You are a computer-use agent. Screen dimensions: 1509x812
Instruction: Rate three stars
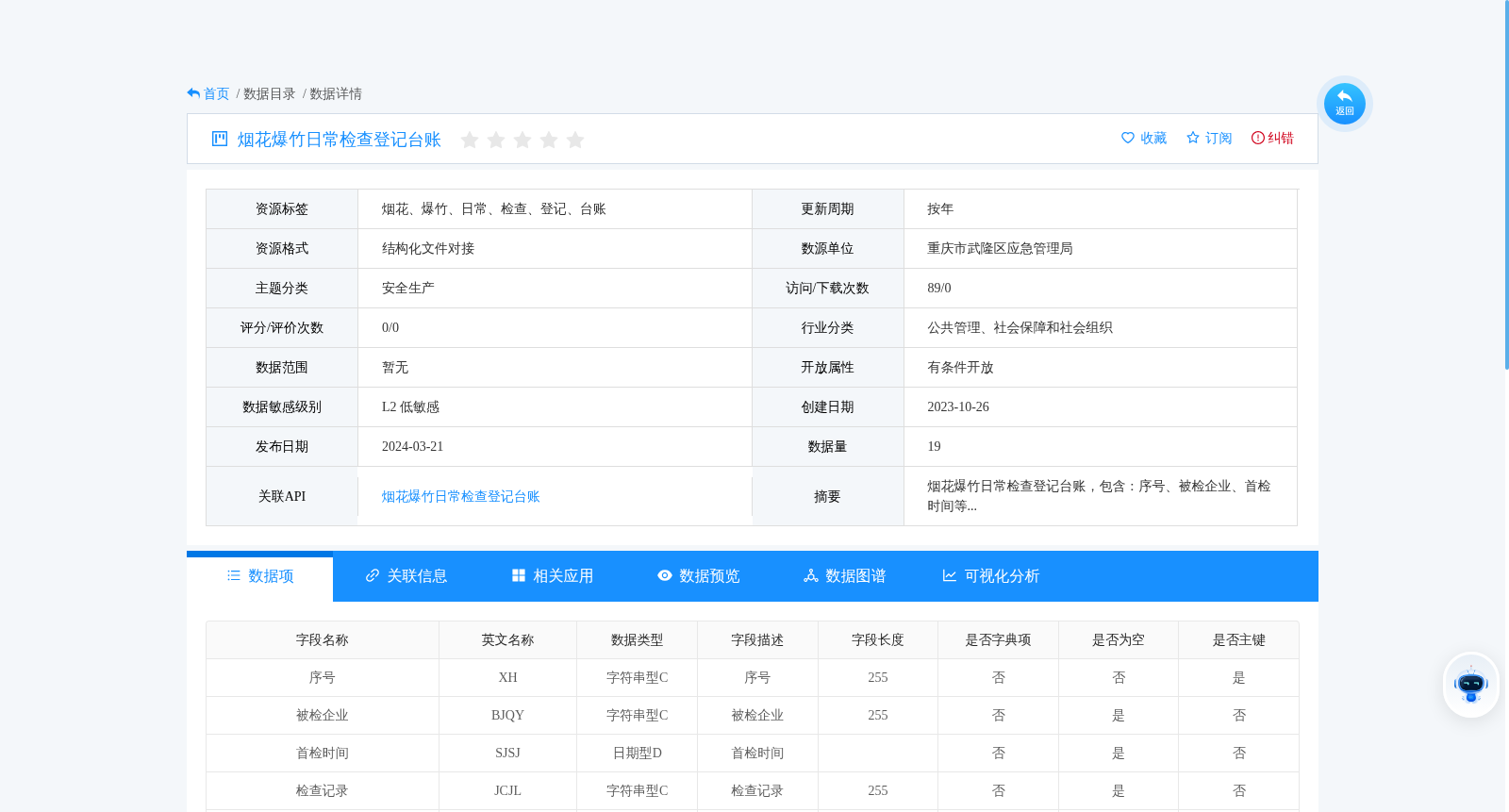[x=522, y=140]
